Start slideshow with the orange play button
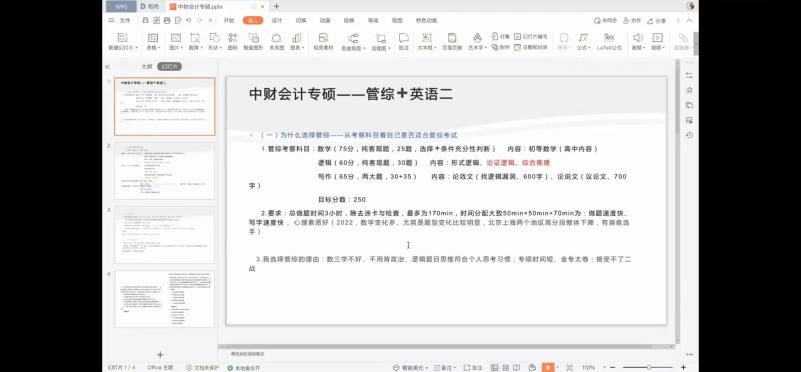Viewport: 801px width, 372px height. pos(548,367)
